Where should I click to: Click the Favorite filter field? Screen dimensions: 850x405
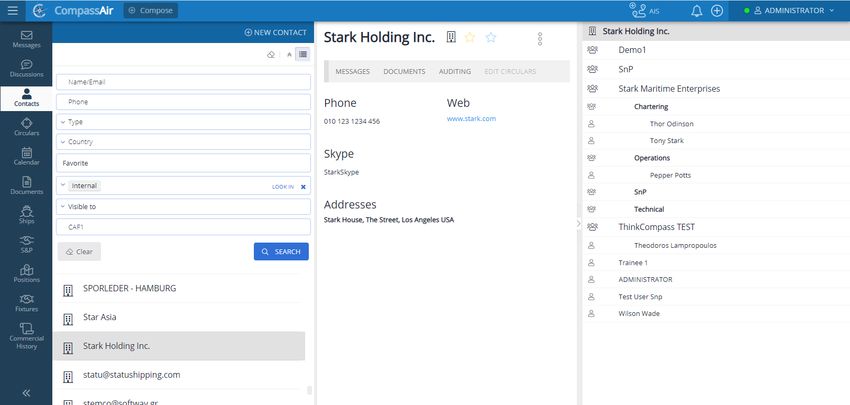pyautogui.click(x=183, y=163)
